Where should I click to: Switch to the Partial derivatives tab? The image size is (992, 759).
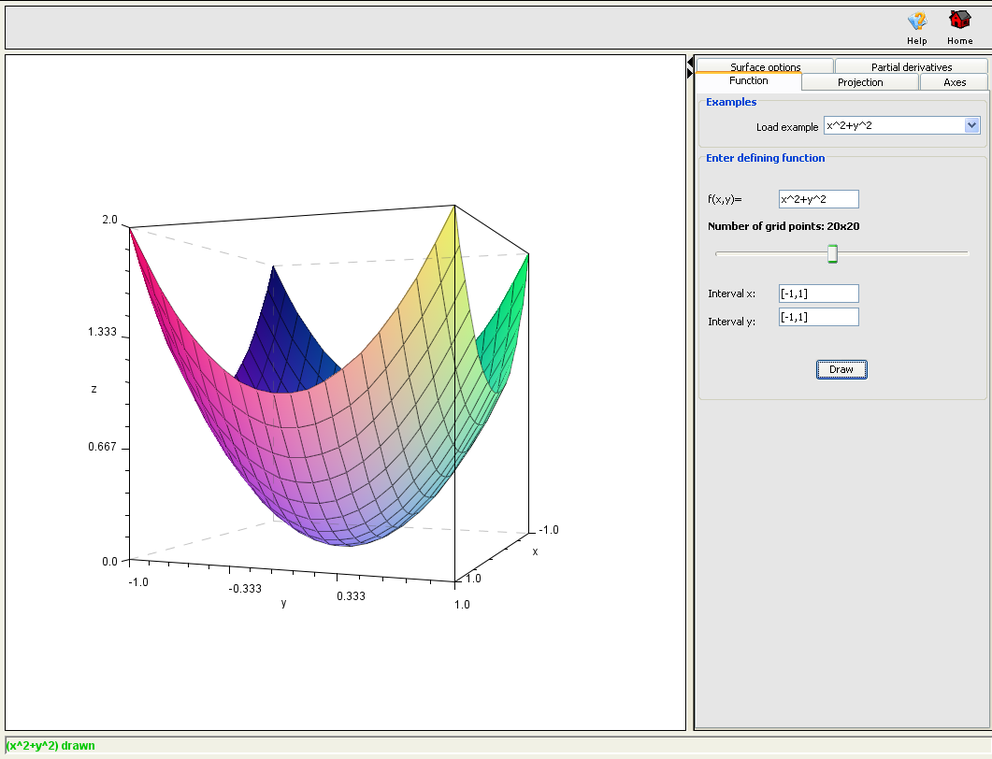[911, 67]
